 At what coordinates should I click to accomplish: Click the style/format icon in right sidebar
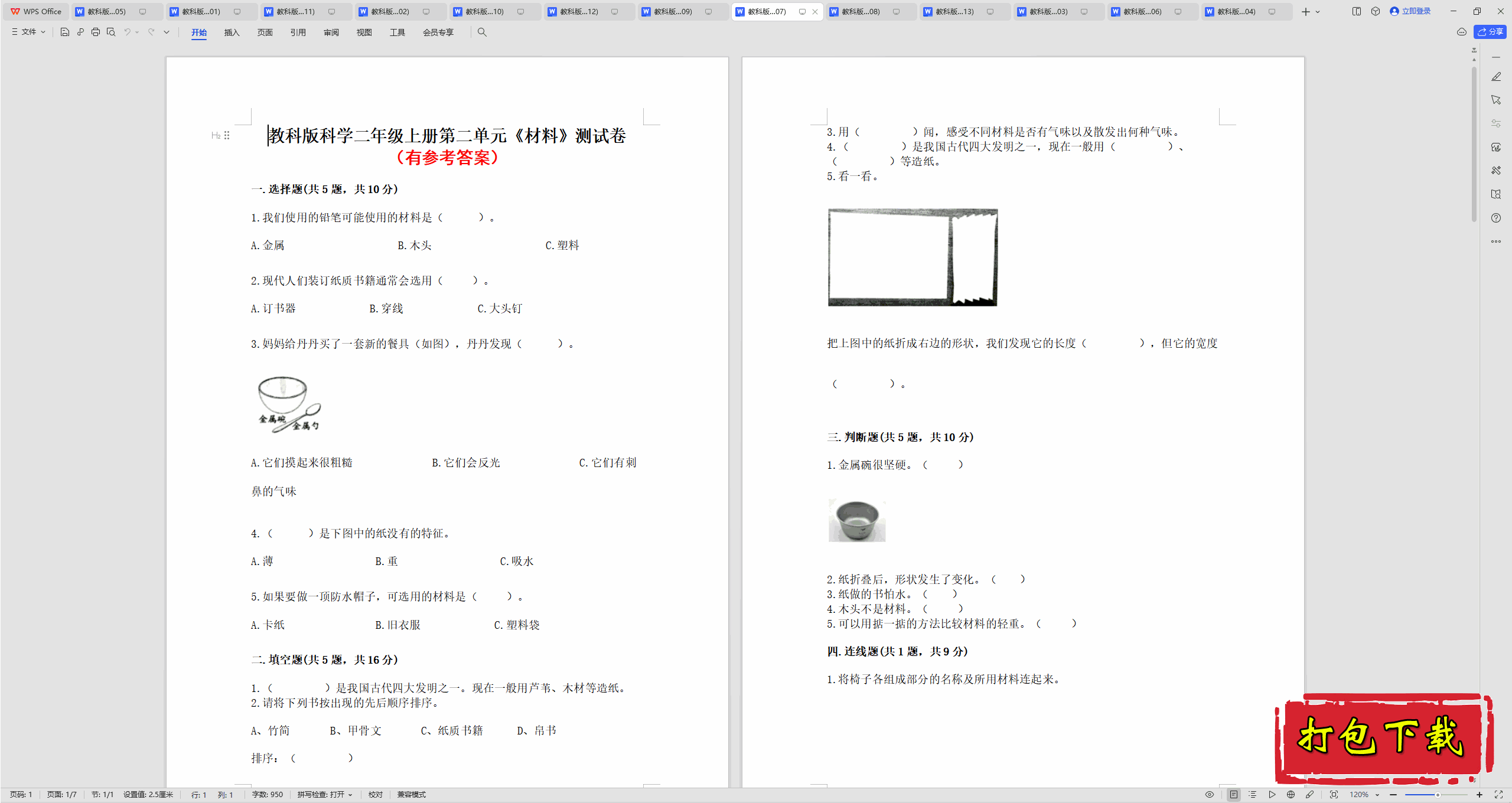click(1496, 147)
